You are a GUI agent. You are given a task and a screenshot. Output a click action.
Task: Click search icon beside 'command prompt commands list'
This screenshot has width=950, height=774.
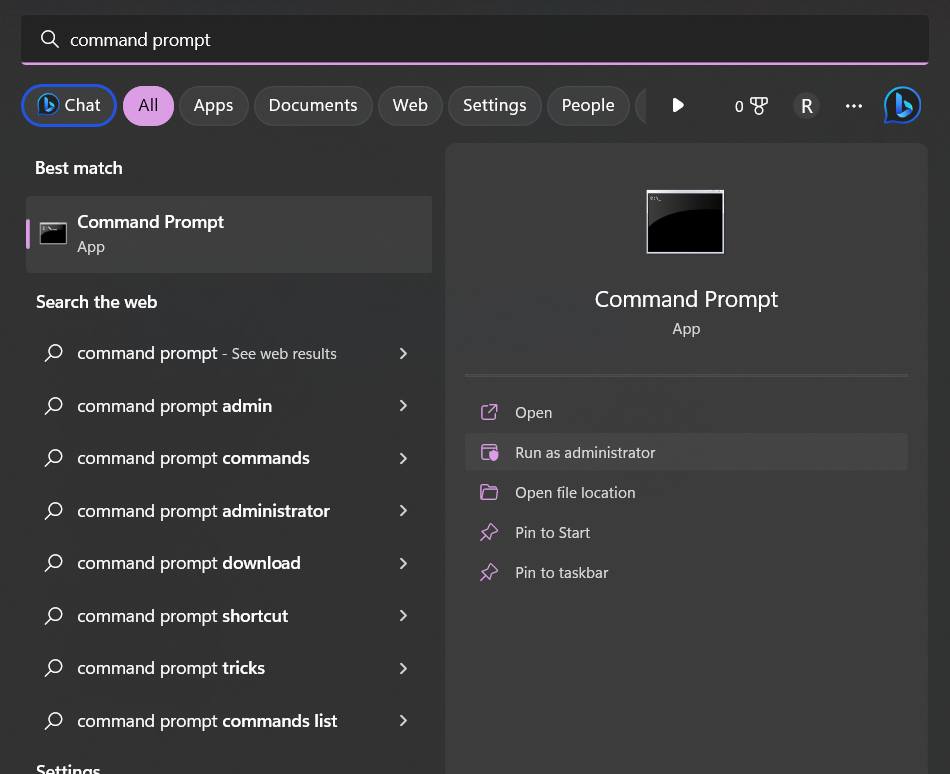(54, 721)
